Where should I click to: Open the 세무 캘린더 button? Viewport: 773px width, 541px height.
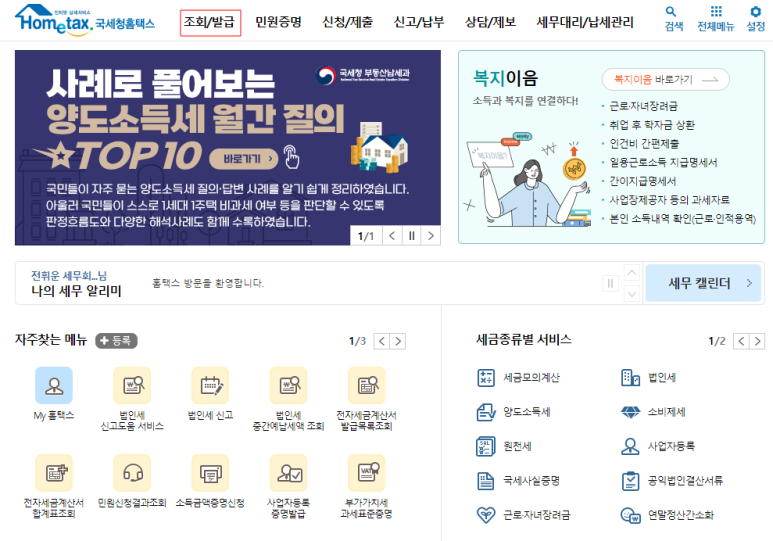[x=703, y=283]
